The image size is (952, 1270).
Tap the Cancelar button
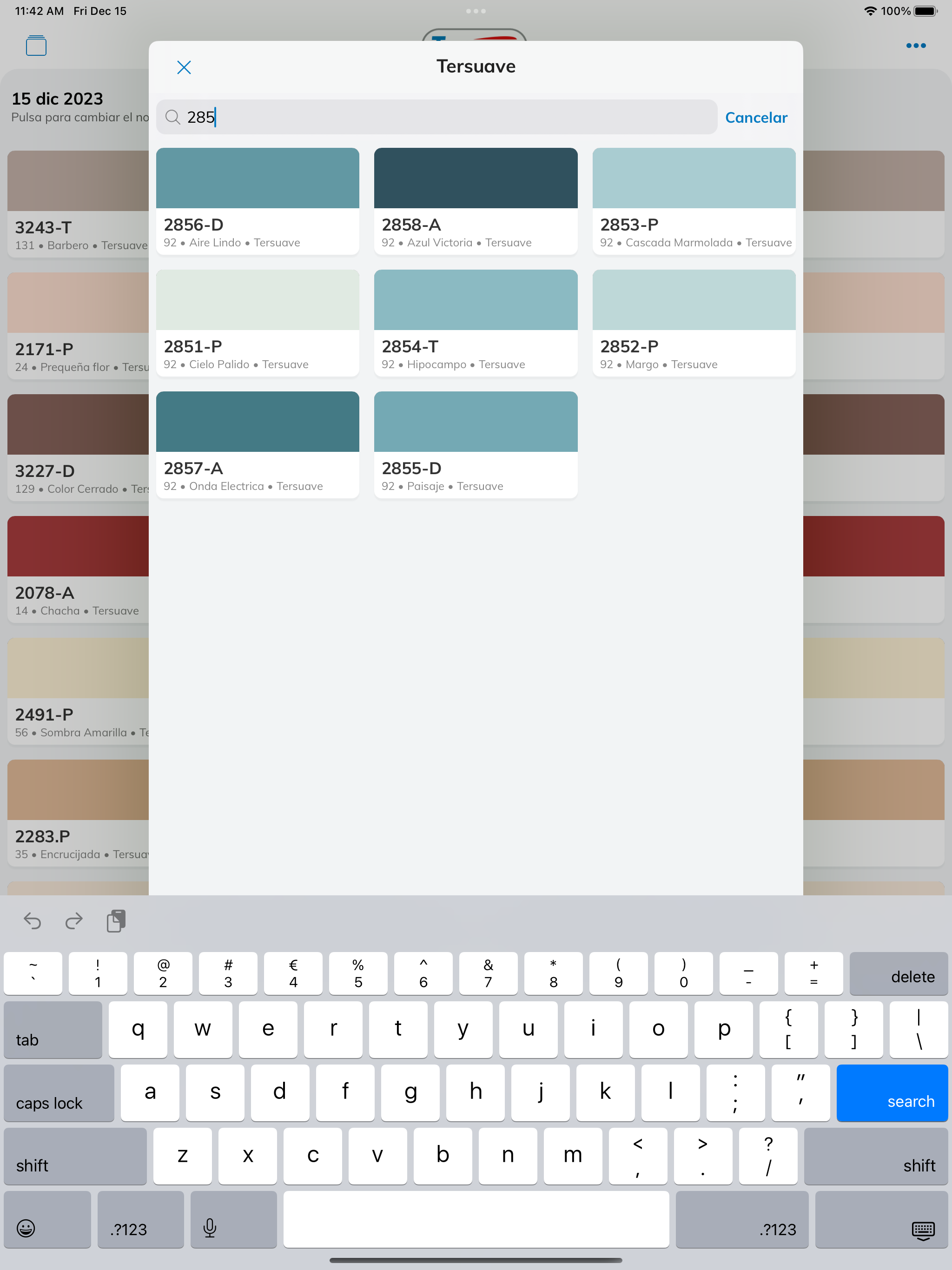(x=756, y=118)
